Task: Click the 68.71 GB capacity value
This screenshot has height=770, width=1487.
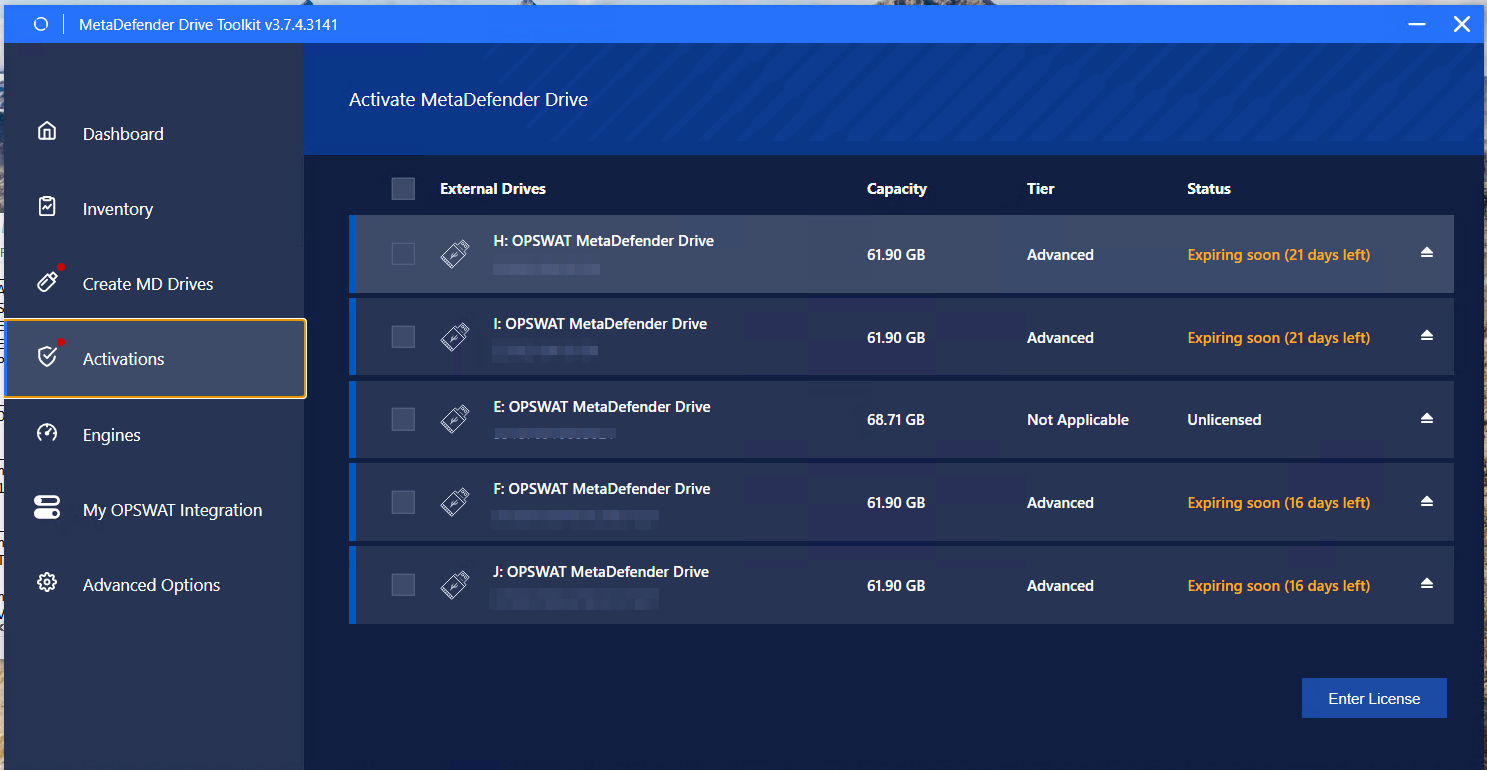Action: click(896, 420)
